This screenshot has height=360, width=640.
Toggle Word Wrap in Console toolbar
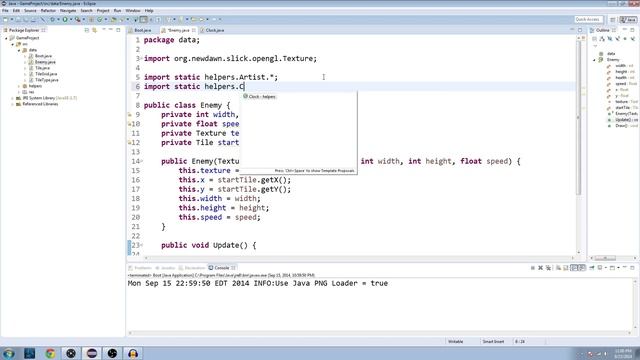(x=574, y=268)
